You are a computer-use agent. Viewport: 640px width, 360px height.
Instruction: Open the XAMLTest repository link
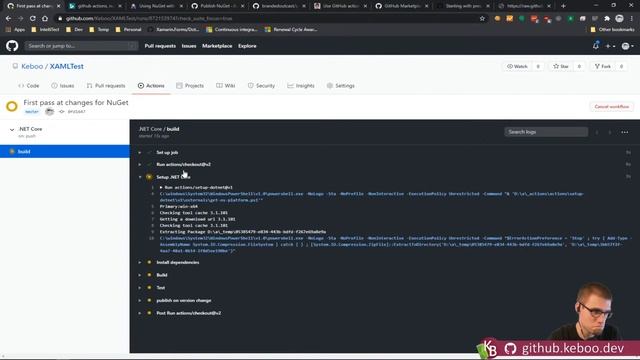pos(67,66)
